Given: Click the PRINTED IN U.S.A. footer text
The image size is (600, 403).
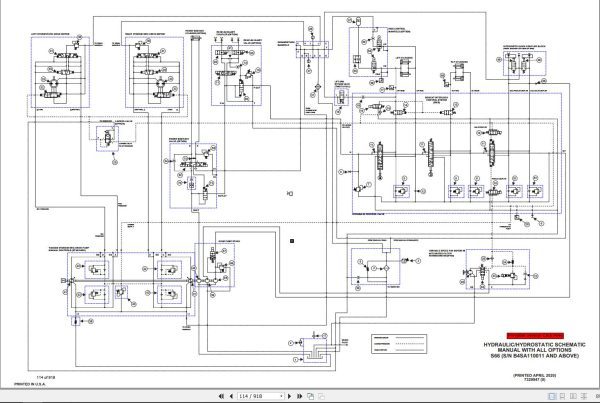Looking at the screenshot, I should coord(30,384).
